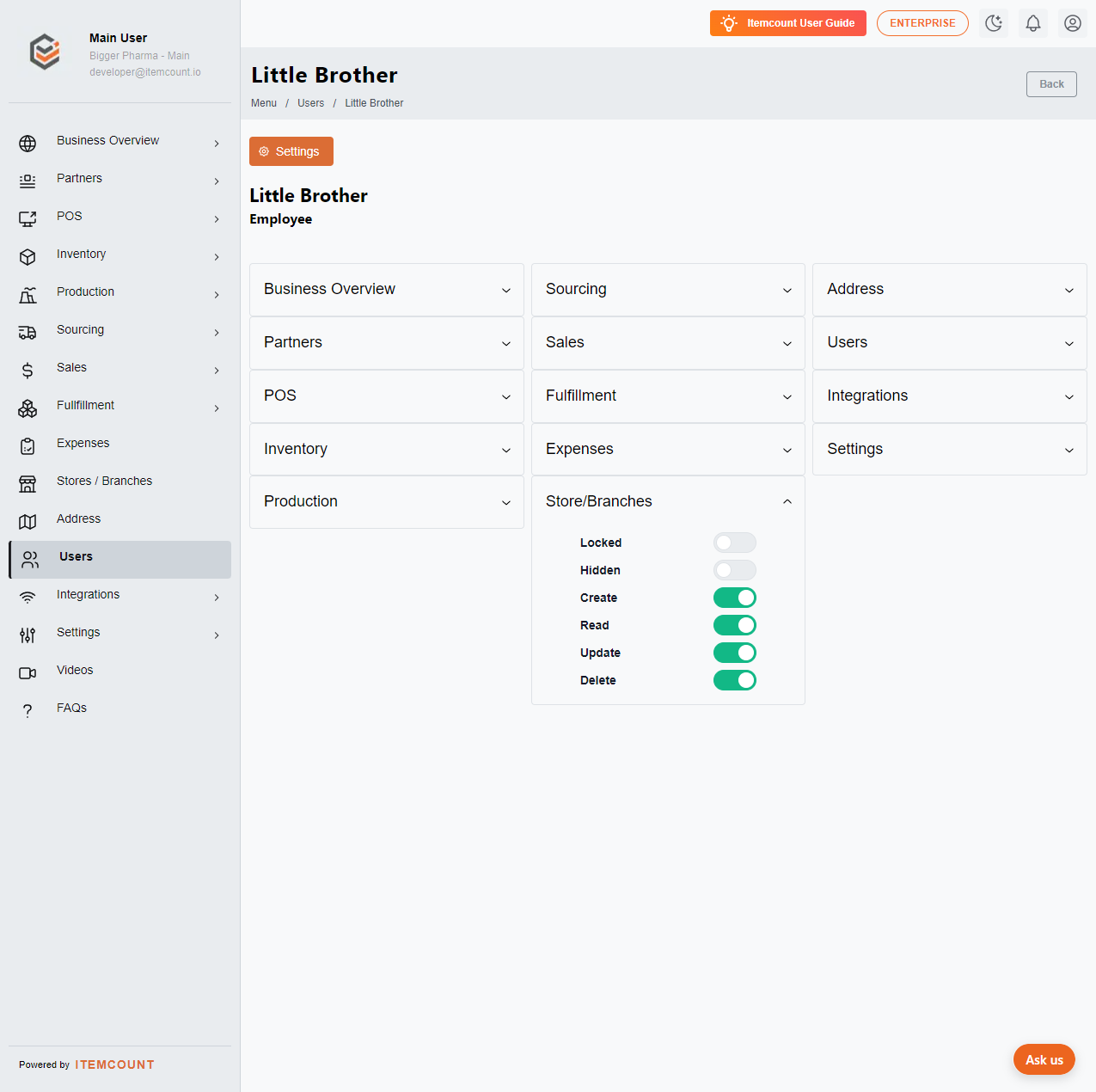The height and width of the screenshot is (1092, 1096).
Task: Click Little Brother breadcrumb text
Action: [x=374, y=103]
